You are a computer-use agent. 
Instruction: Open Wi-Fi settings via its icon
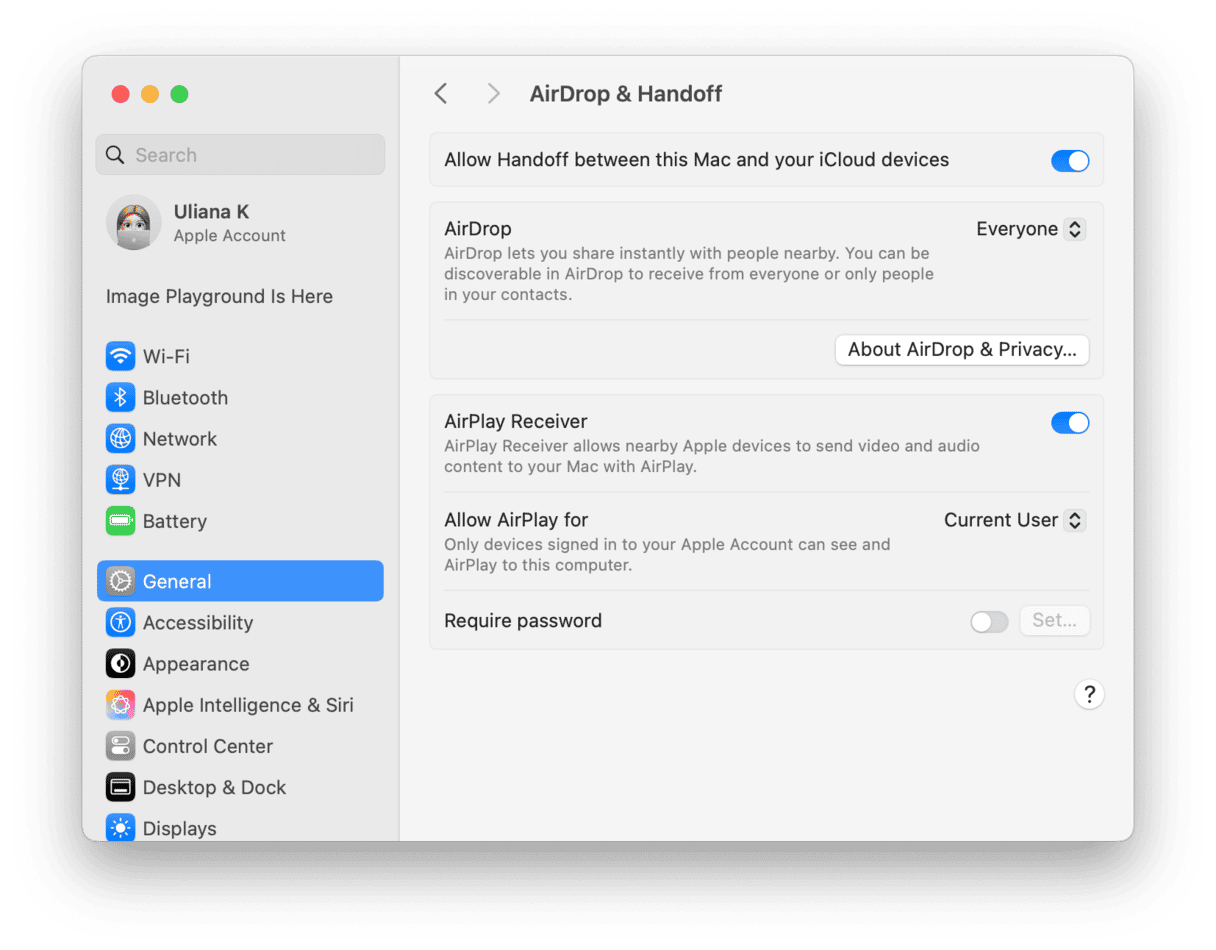[x=121, y=356]
